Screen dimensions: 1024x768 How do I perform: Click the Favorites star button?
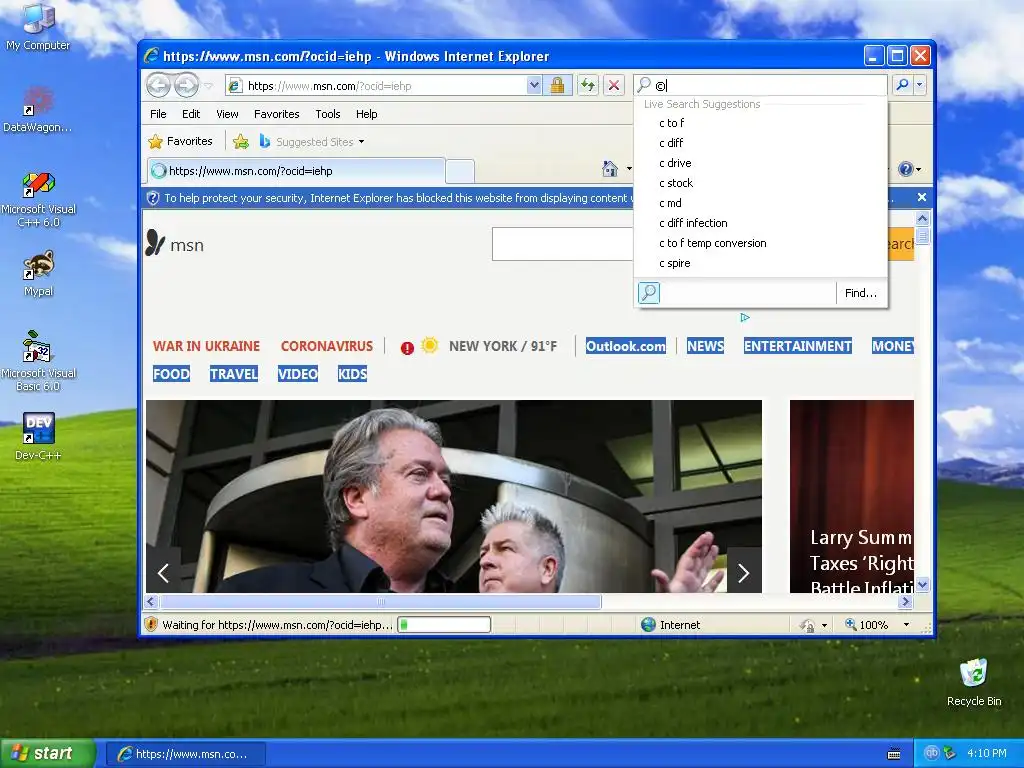181,141
